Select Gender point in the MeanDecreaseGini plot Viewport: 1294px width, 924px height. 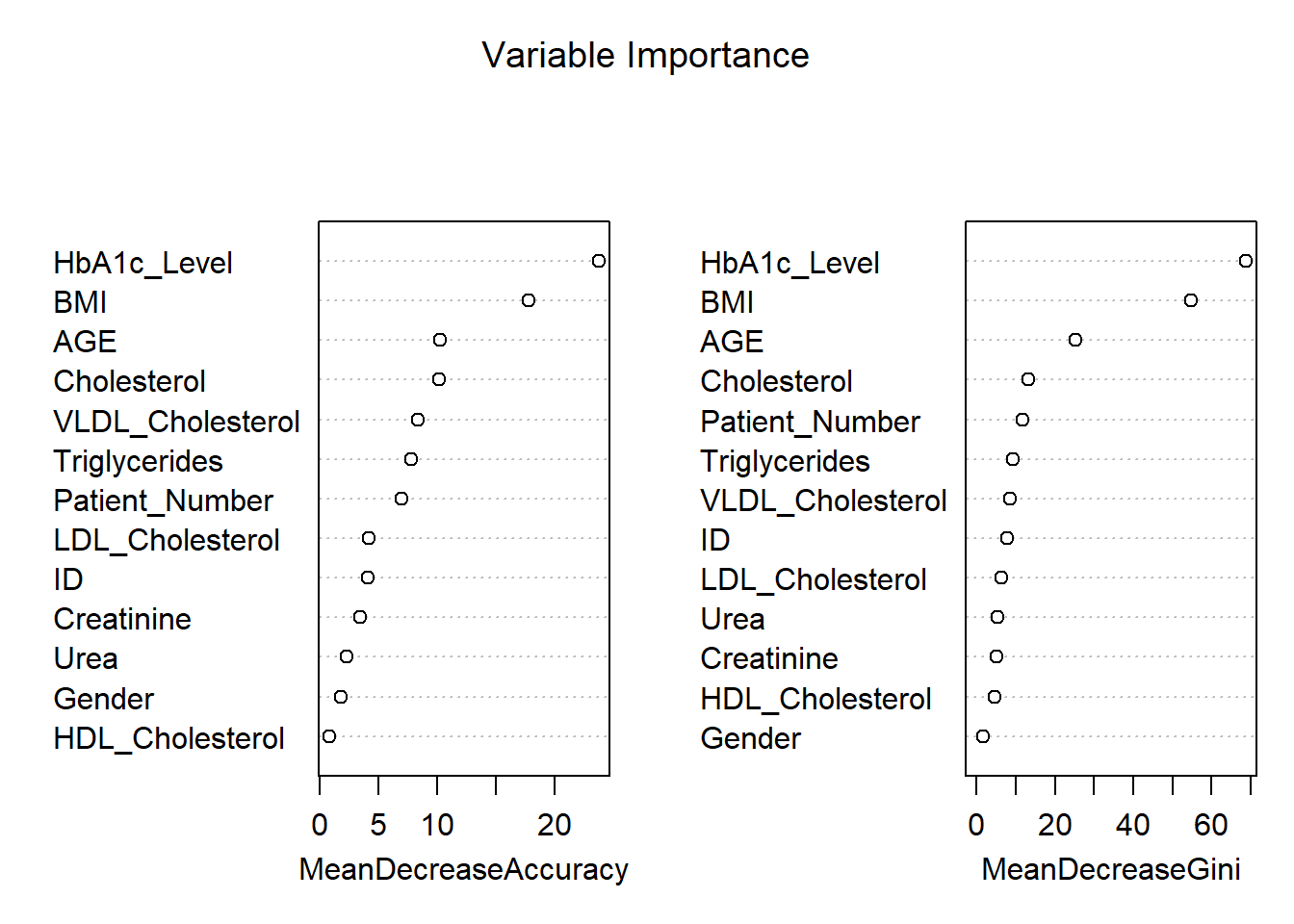tap(983, 736)
